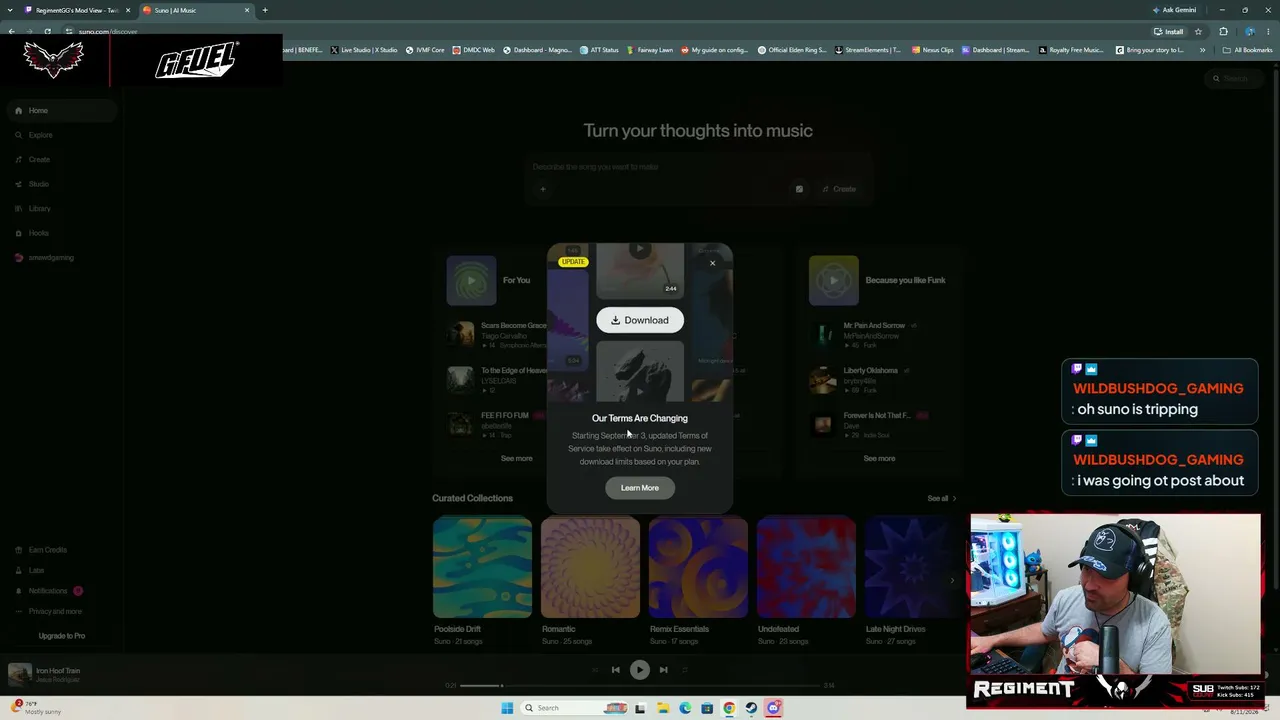Select the Liberty Oklahoma song

click(870, 371)
